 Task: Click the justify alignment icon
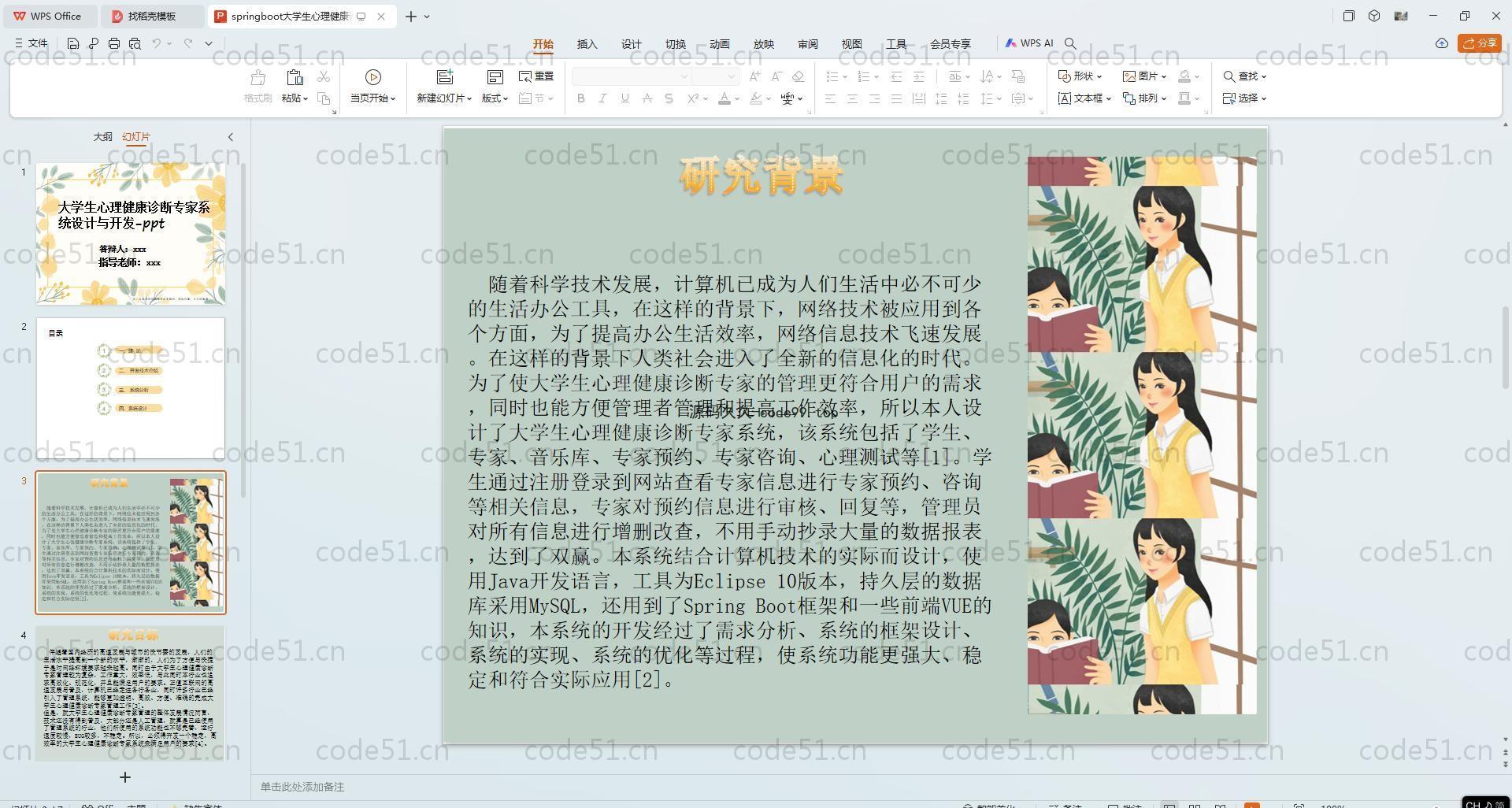896,98
